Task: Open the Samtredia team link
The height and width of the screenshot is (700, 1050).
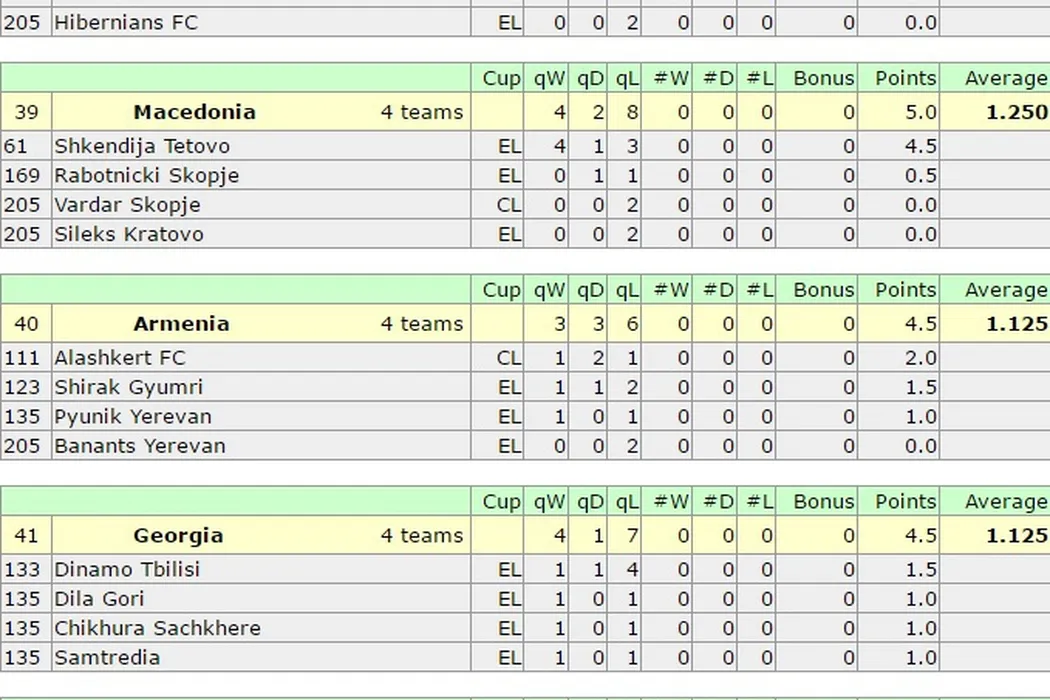Action: tap(107, 658)
